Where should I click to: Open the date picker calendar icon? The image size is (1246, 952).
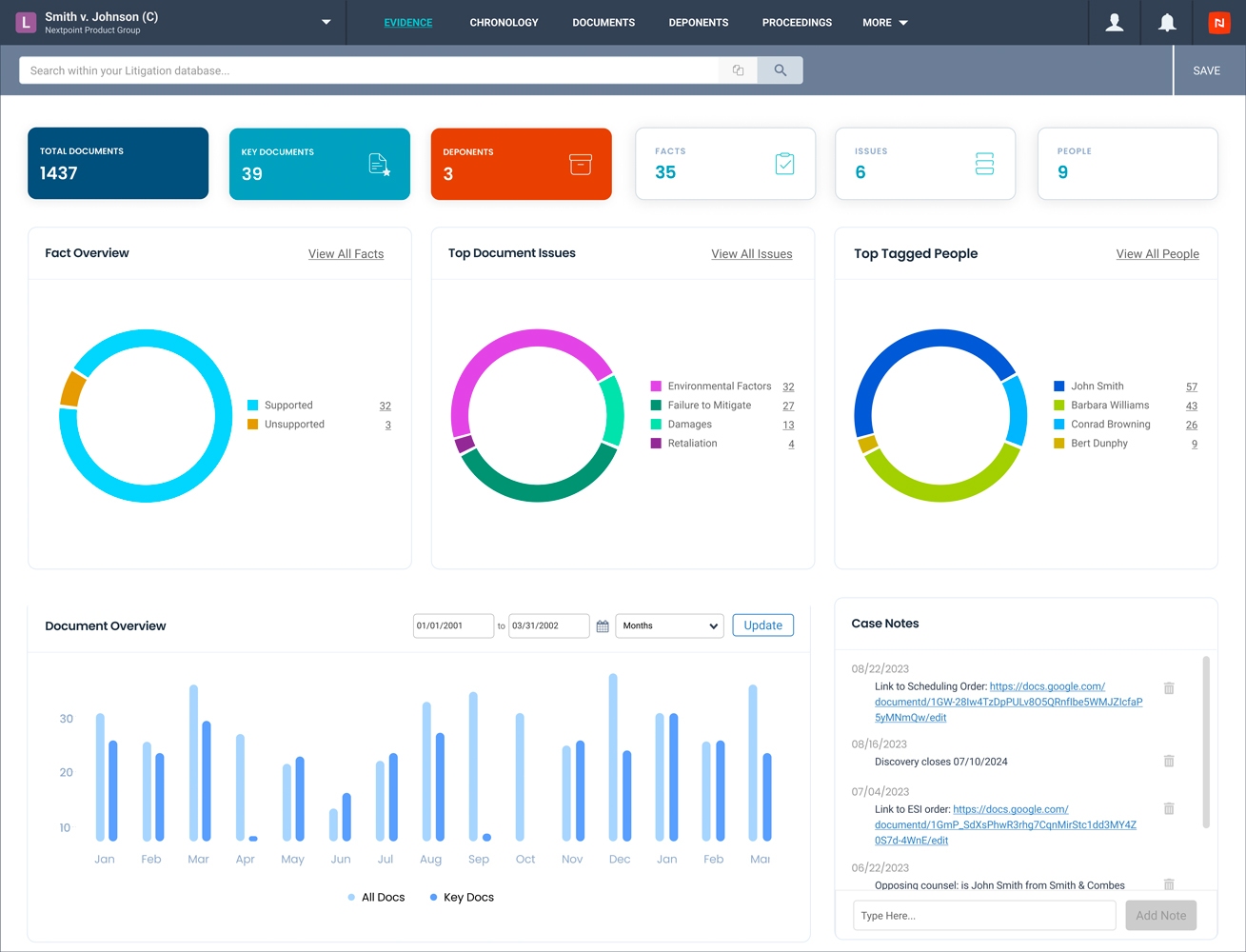click(602, 625)
